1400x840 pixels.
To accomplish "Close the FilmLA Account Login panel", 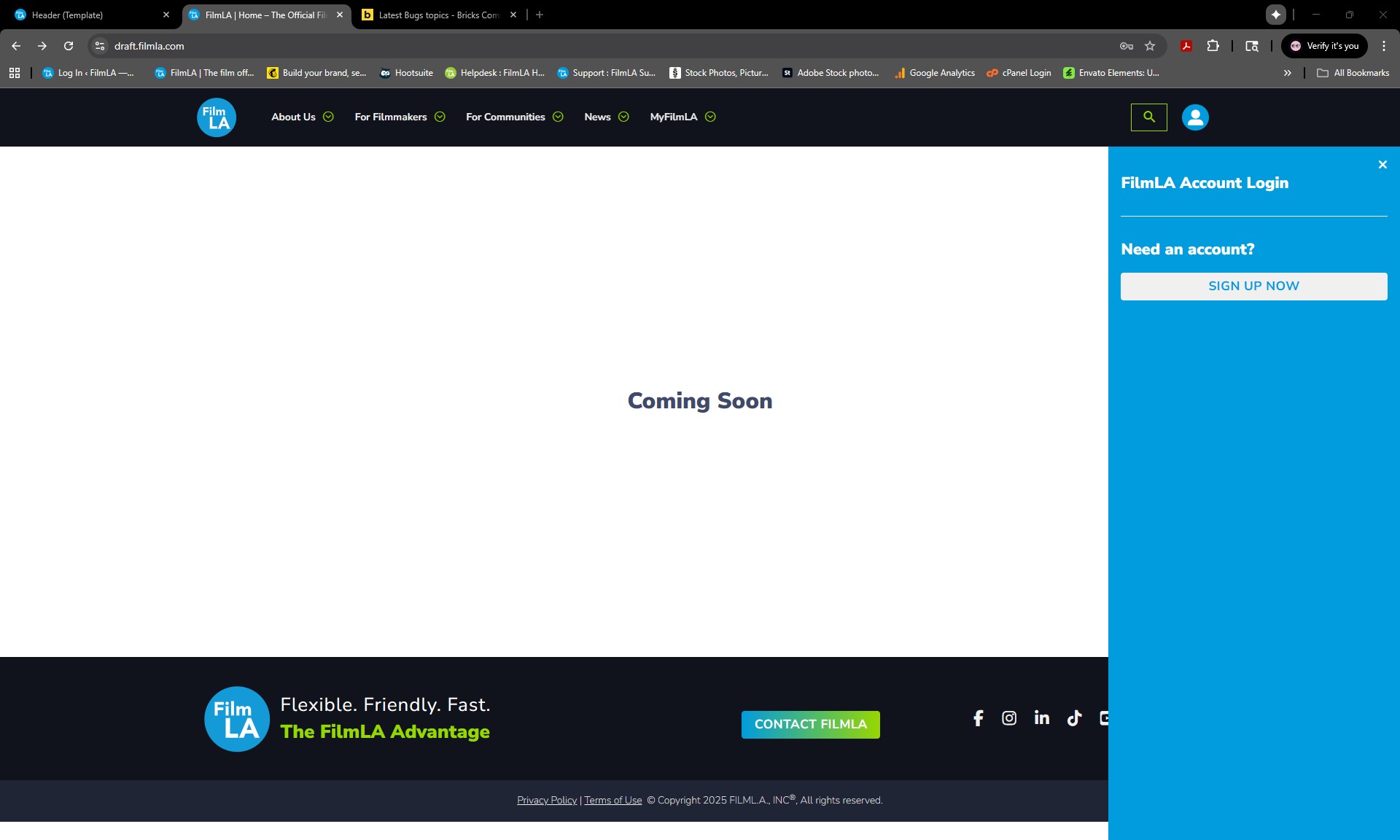I will coord(1382,164).
